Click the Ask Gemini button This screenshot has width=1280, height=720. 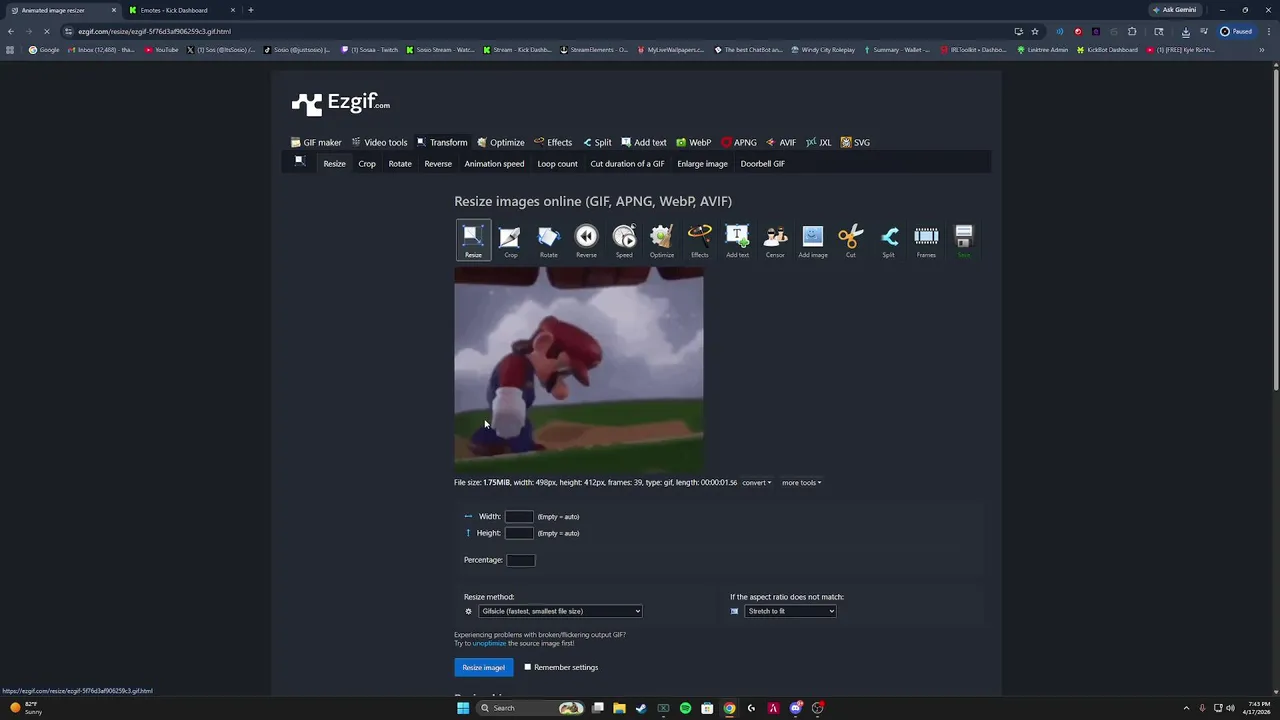pyautogui.click(x=1174, y=10)
